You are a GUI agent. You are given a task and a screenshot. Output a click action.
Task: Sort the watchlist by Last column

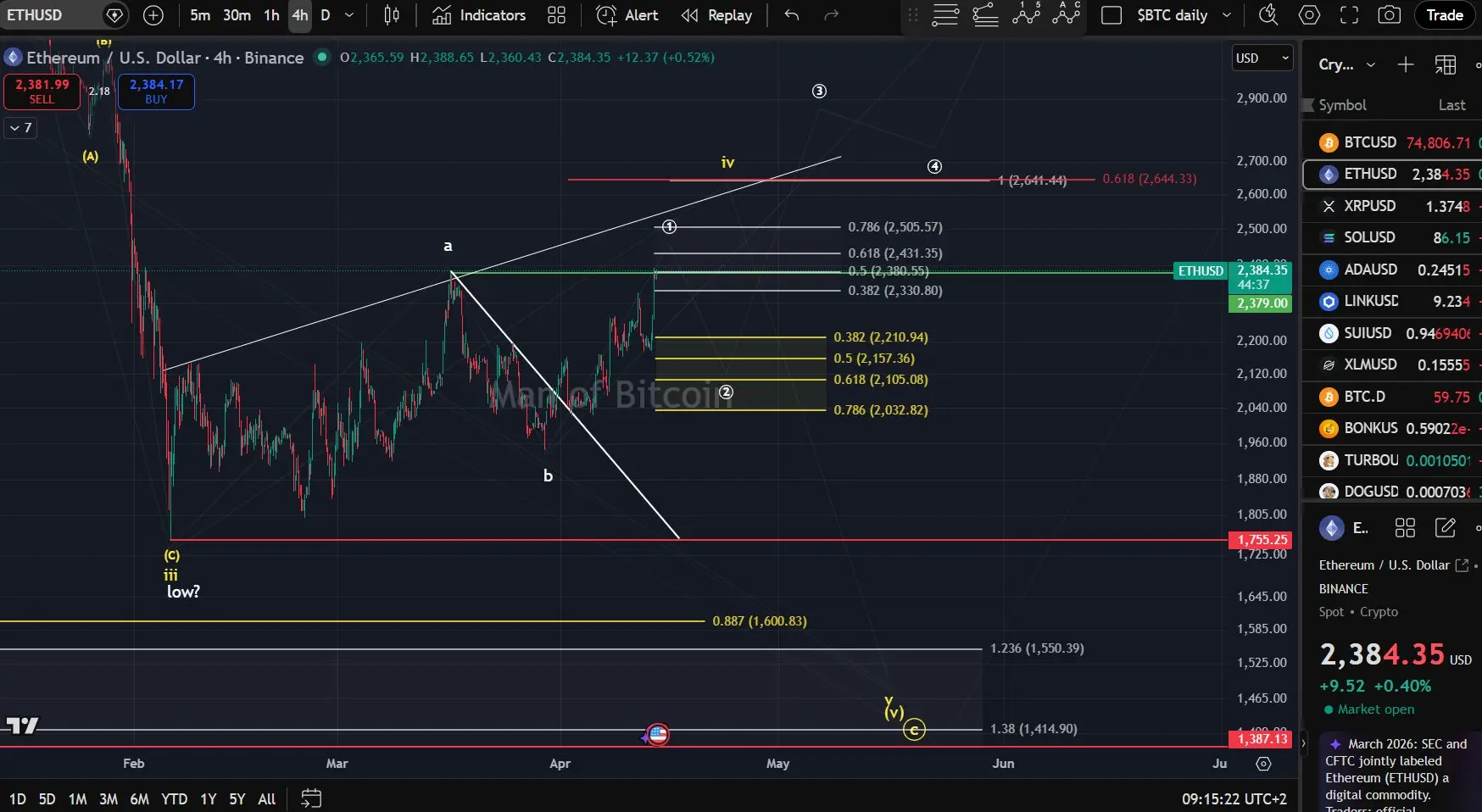[1451, 105]
